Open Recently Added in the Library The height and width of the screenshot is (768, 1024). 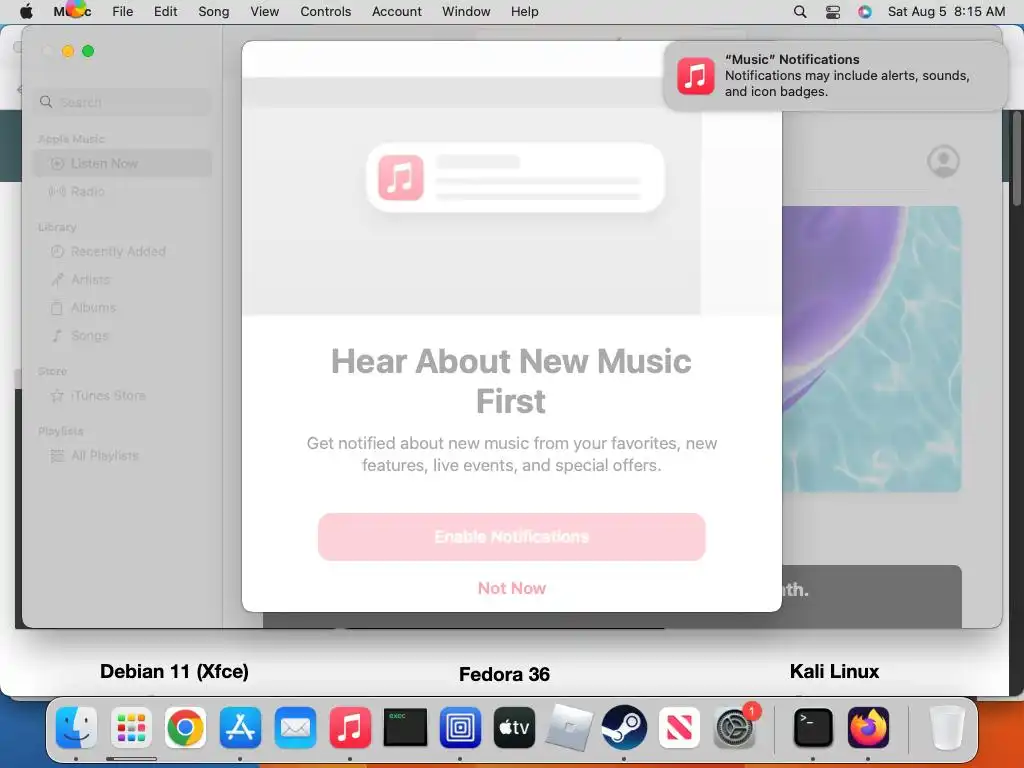tap(123, 251)
